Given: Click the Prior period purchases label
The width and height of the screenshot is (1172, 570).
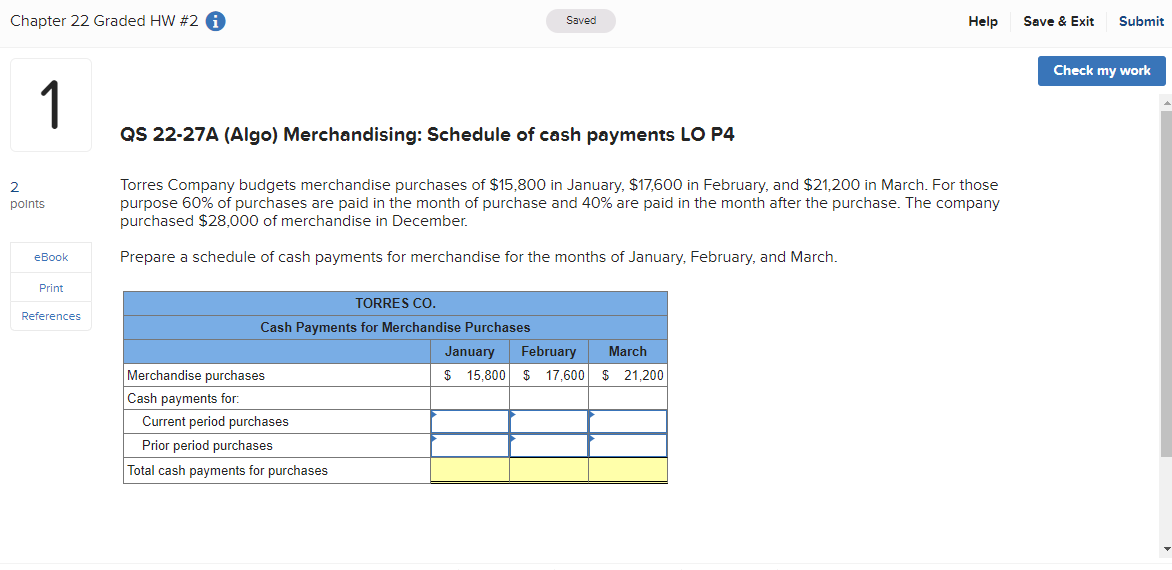Looking at the screenshot, I should 207,446.
